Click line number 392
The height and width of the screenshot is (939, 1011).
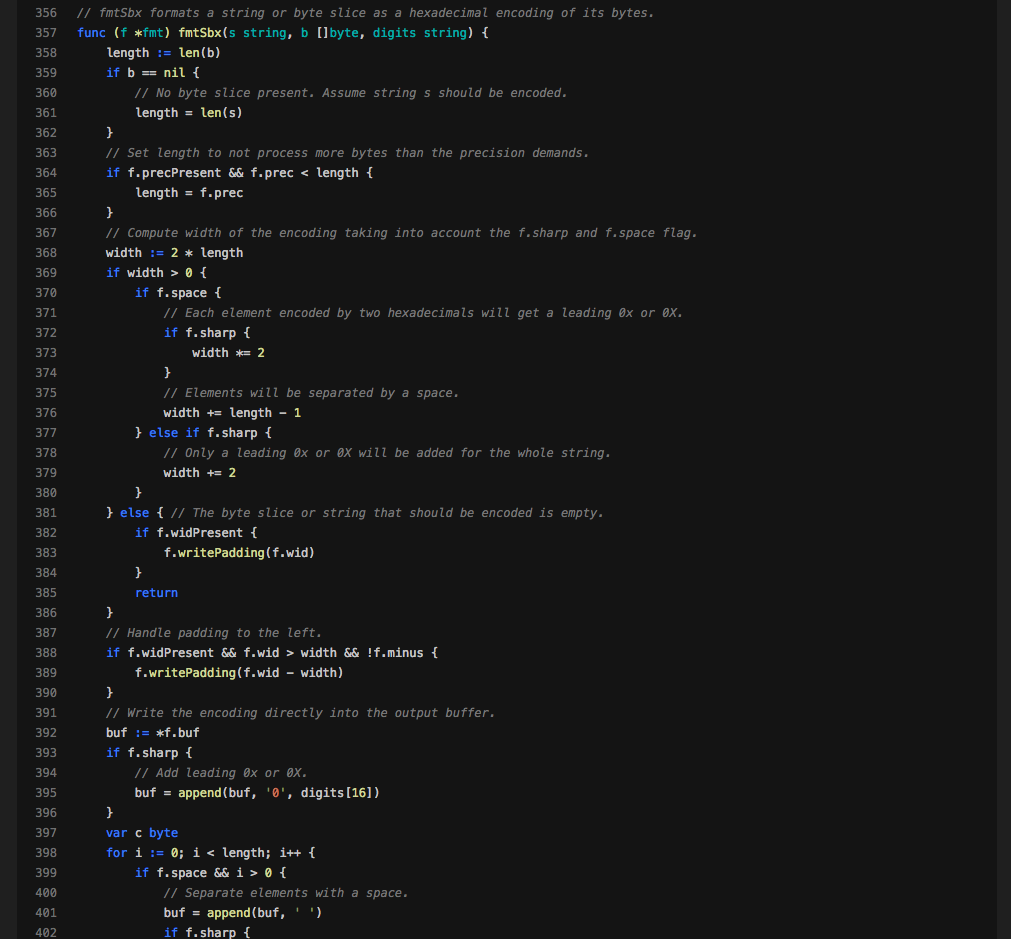tap(46, 732)
